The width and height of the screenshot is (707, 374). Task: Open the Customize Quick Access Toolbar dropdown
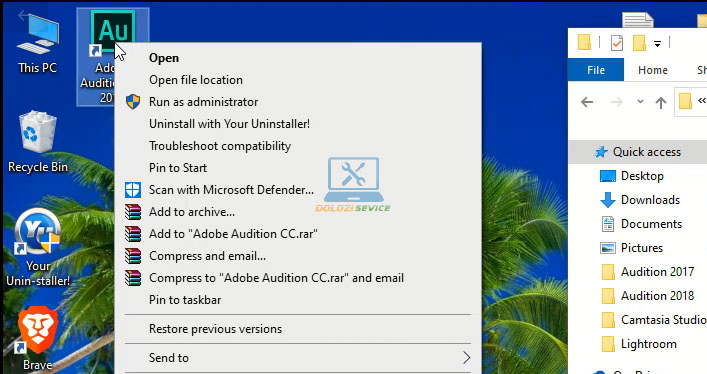point(657,44)
